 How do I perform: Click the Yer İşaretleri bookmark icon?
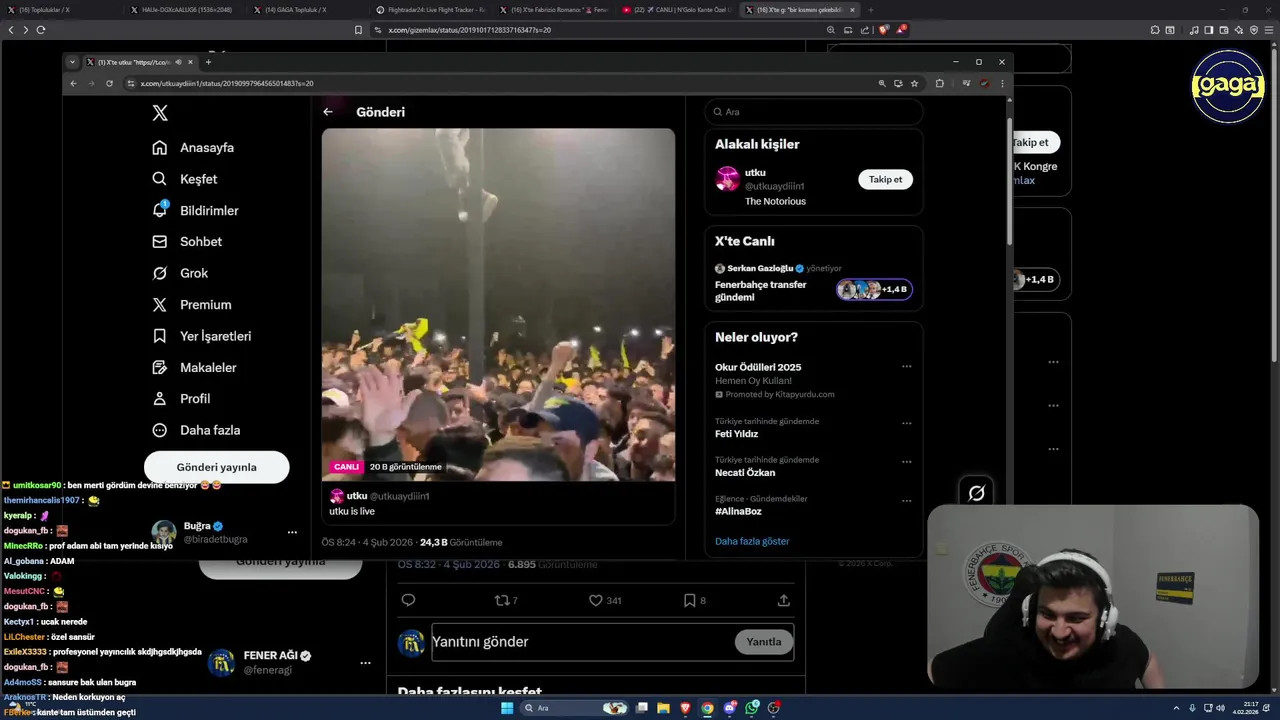pyautogui.click(x=159, y=336)
